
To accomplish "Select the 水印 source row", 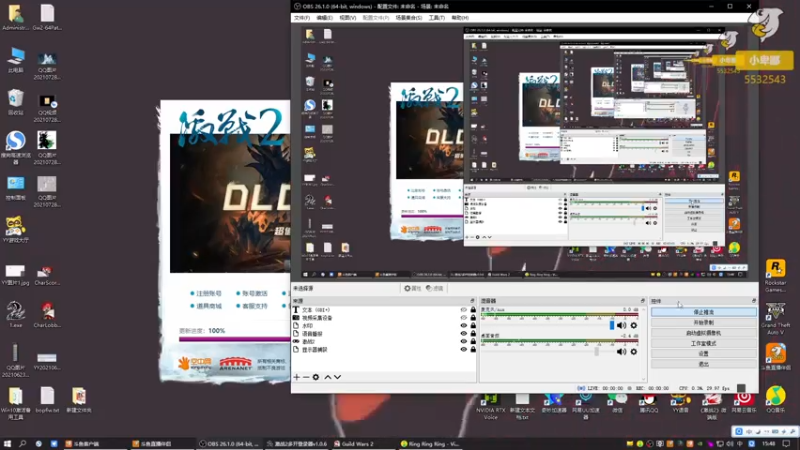I will tap(385, 326).
